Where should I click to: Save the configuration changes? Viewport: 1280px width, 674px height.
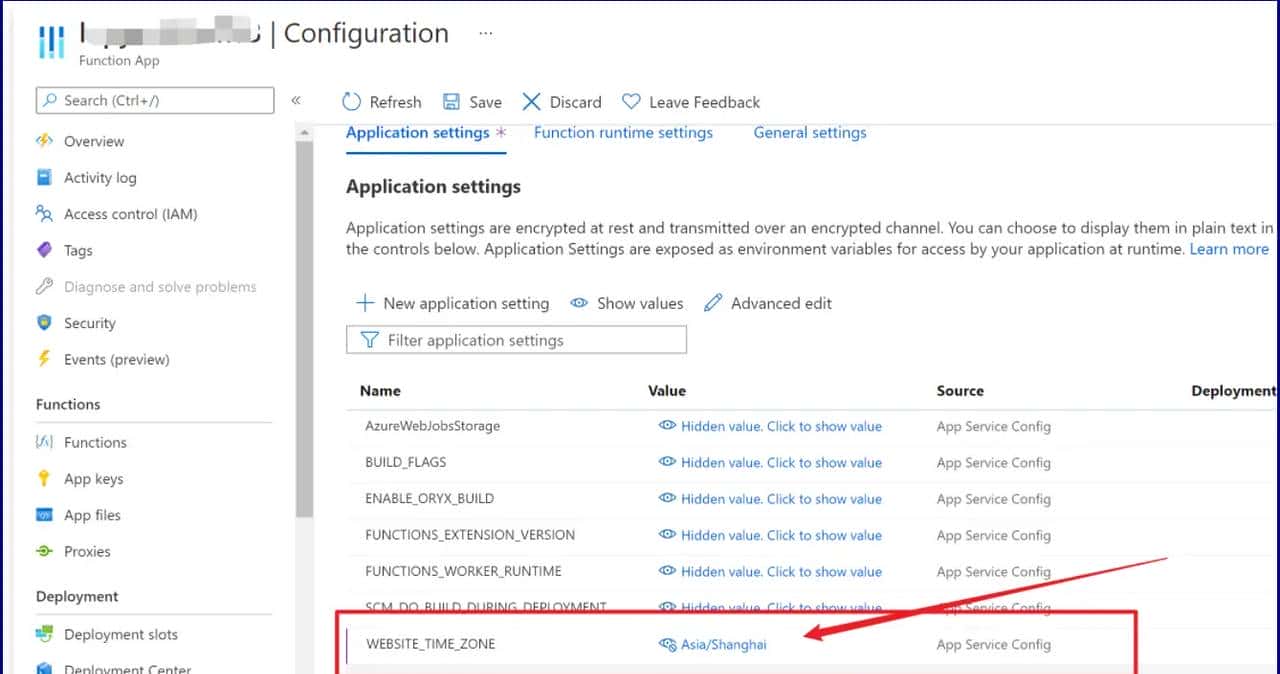[x=472, y=101]
